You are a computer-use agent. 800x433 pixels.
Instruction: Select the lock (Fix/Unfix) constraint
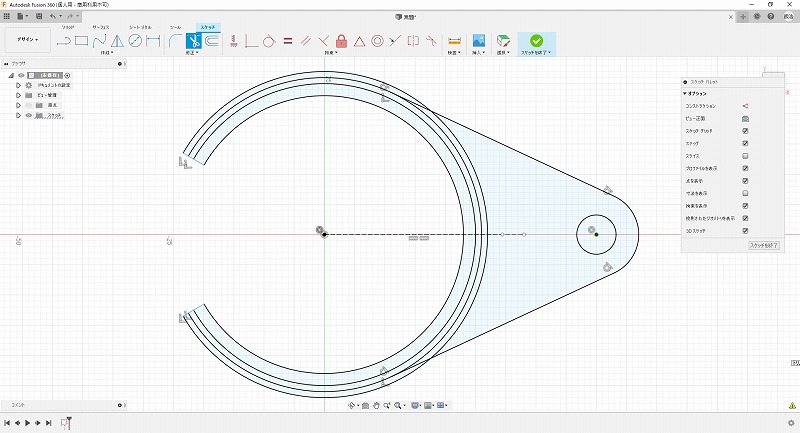click(x=341, y=41)
